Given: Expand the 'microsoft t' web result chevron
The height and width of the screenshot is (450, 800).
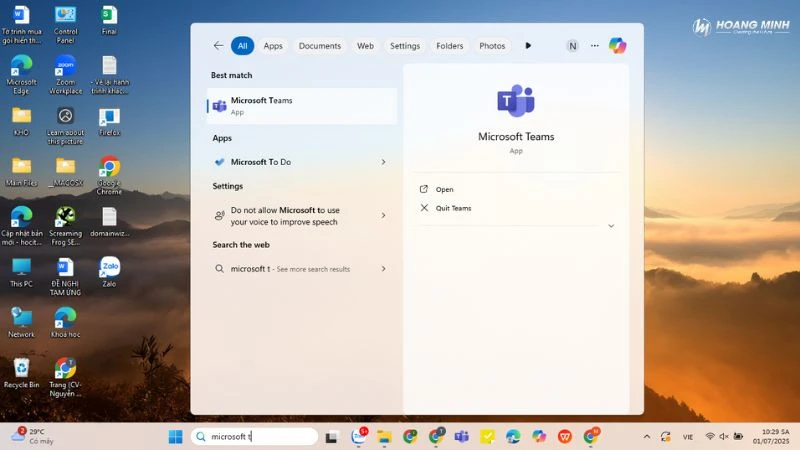Looking at the screenshot, I should coord(383,268).
